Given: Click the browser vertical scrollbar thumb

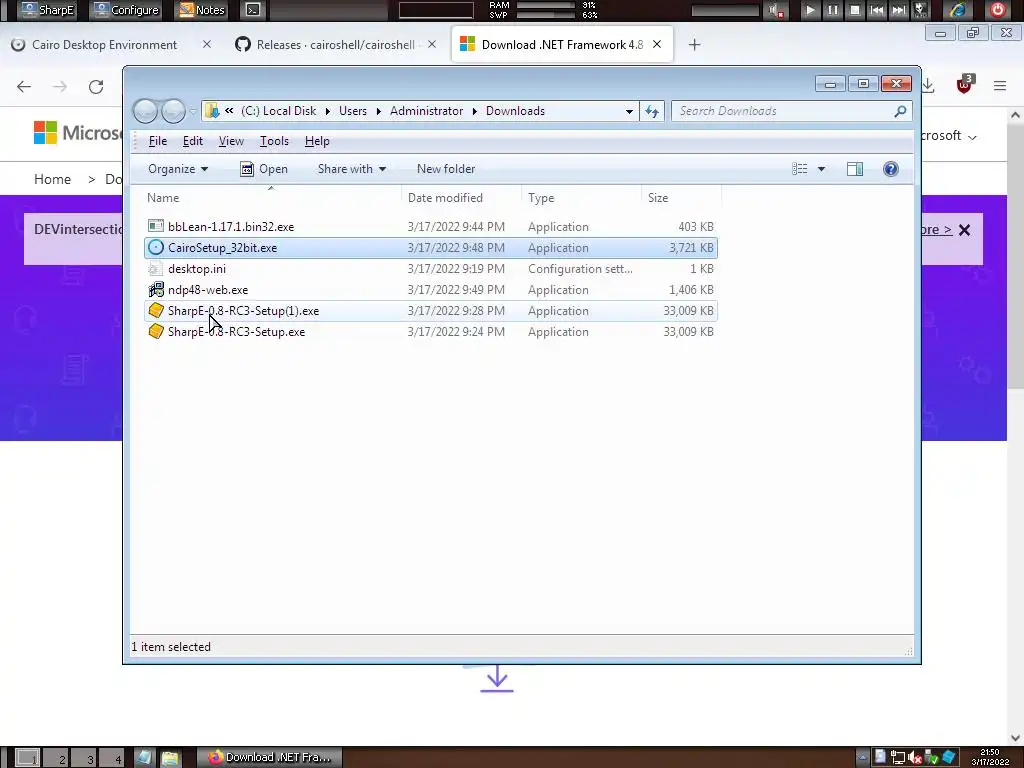Looking at the screenshot, I should tap(1015, 258).
